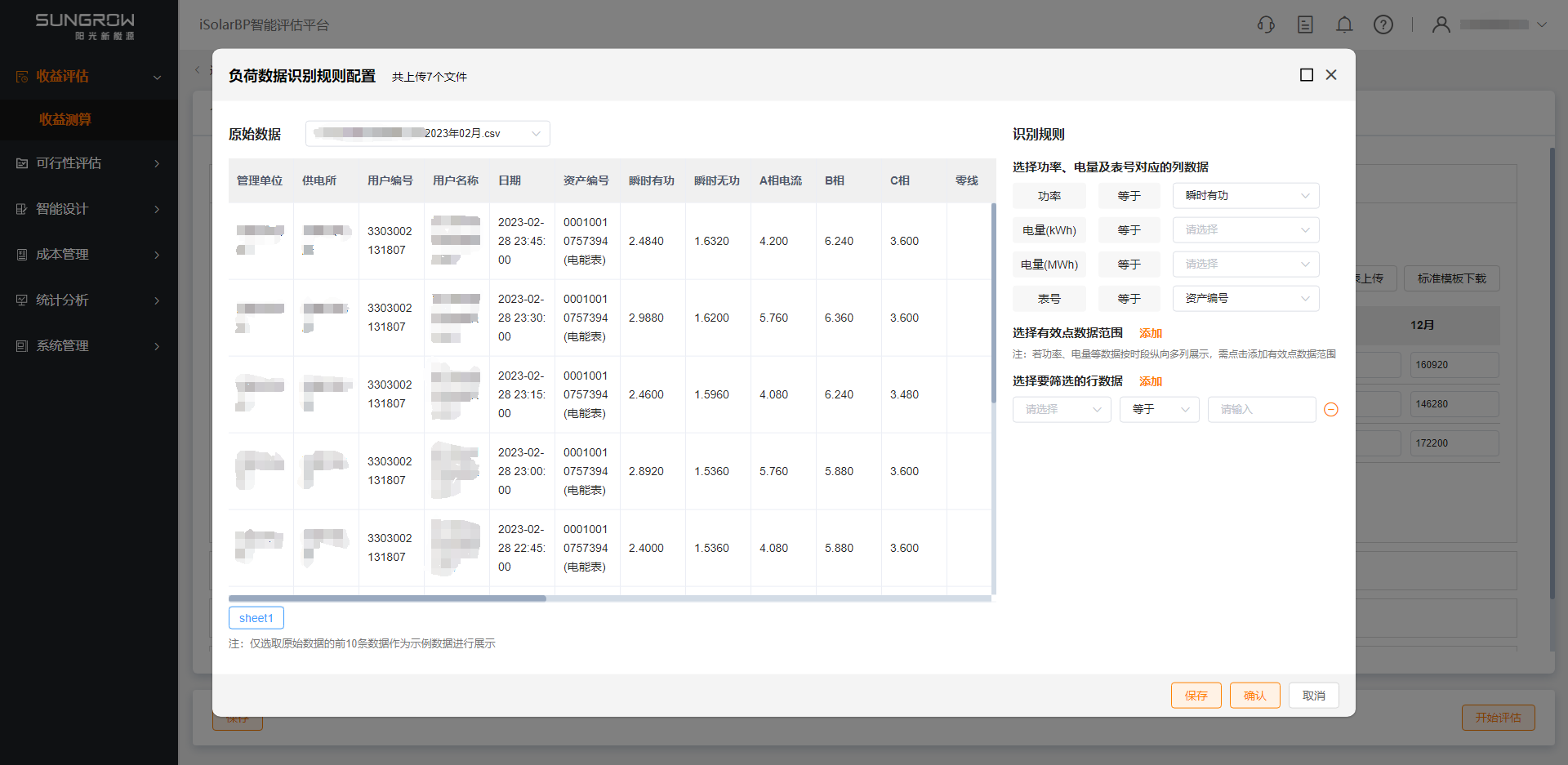1568x765 pixels.
Task: Select the sheet1 tab
Action: pyautogui.click(x=256, y=618)
